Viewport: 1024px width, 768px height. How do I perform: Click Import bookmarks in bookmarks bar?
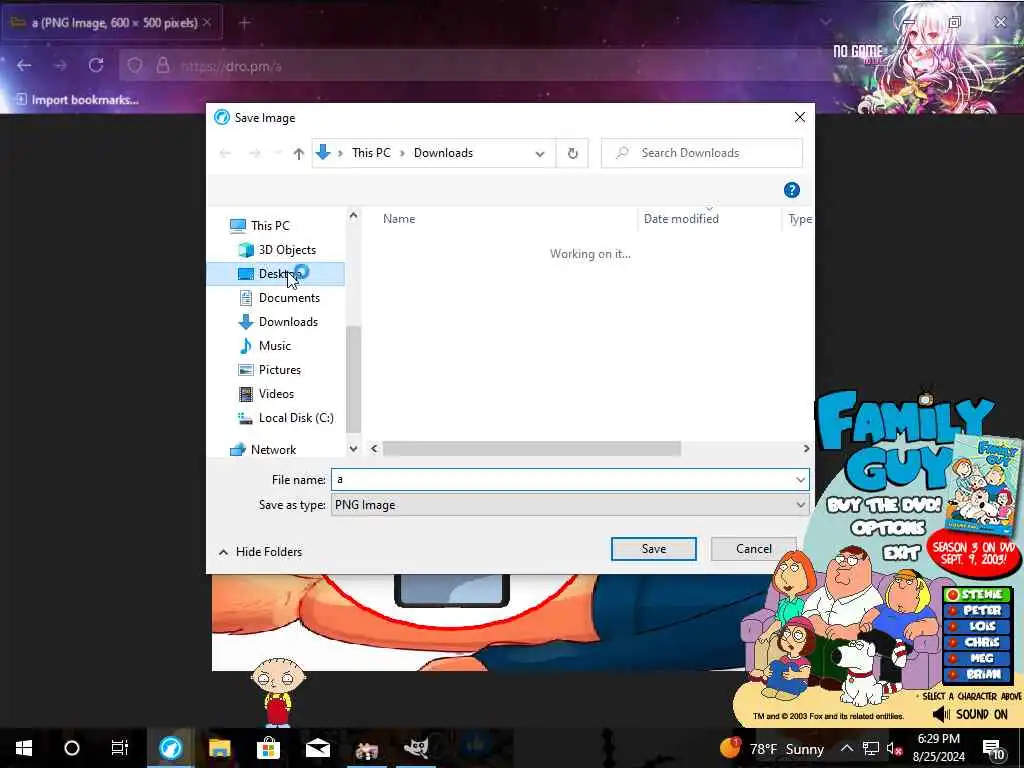tap(77, 100)
